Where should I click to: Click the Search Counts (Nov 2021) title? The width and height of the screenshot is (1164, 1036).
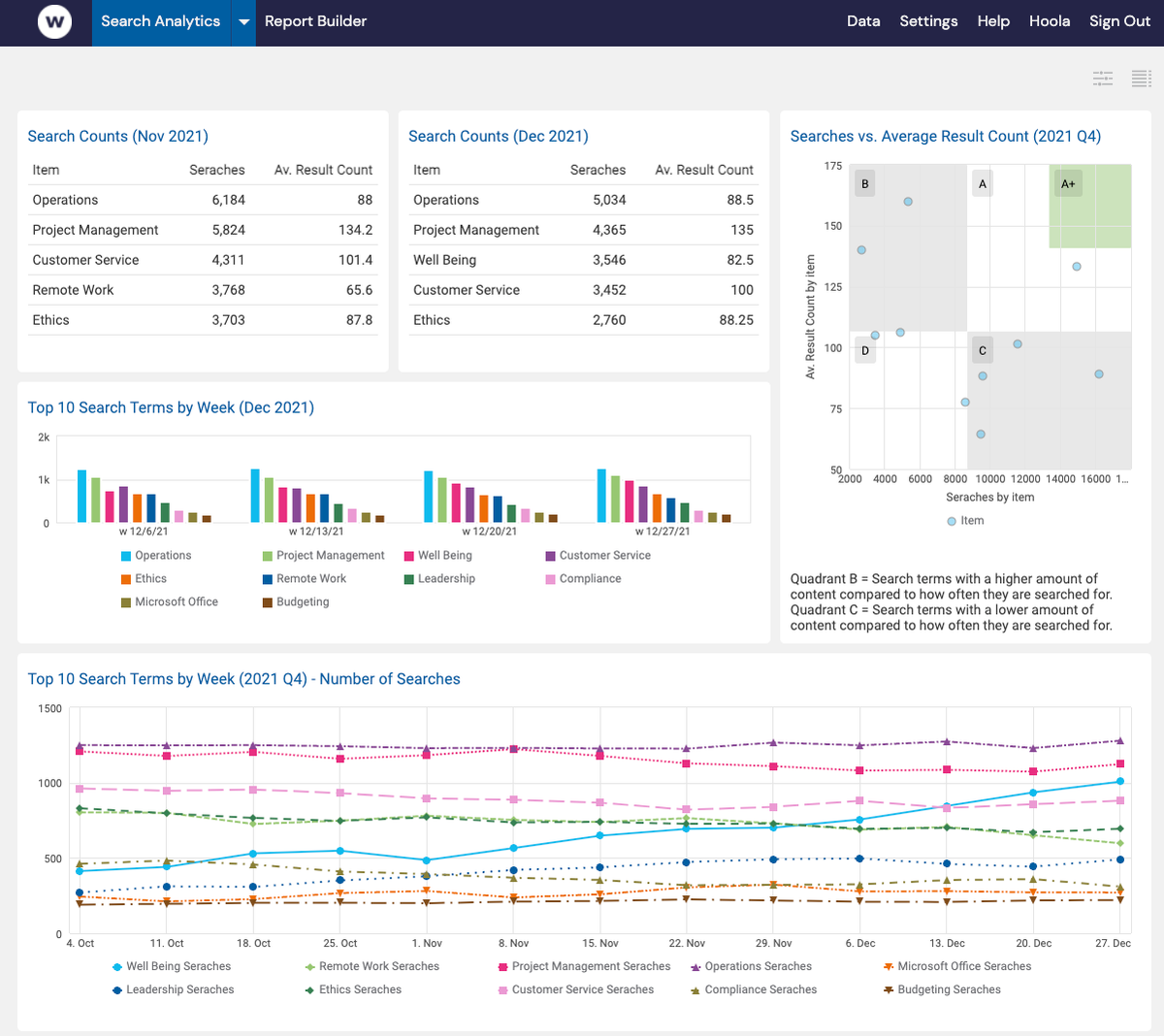point(117,136)
